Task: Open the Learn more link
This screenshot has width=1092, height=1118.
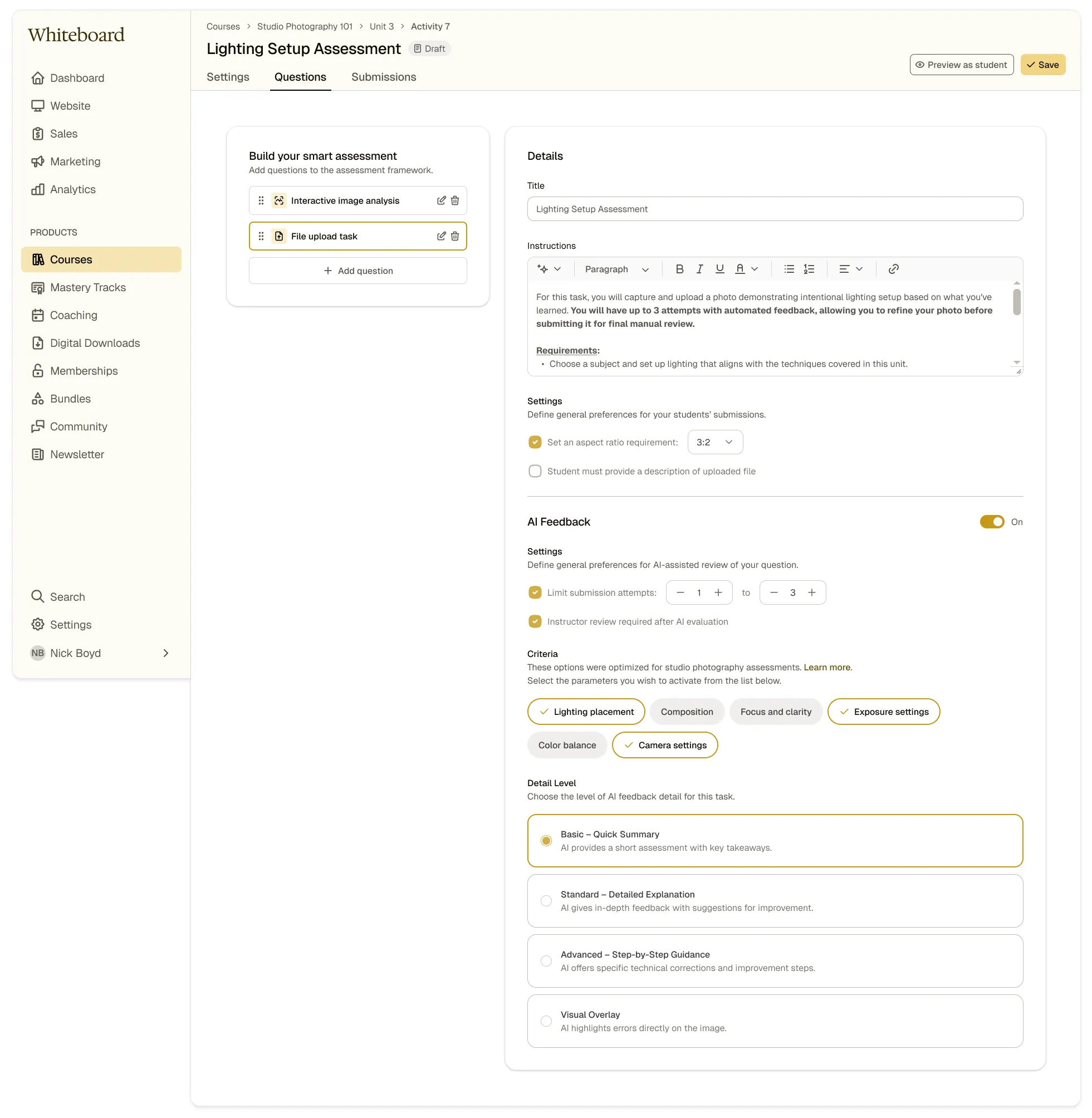Action: [x=826, y=668]
